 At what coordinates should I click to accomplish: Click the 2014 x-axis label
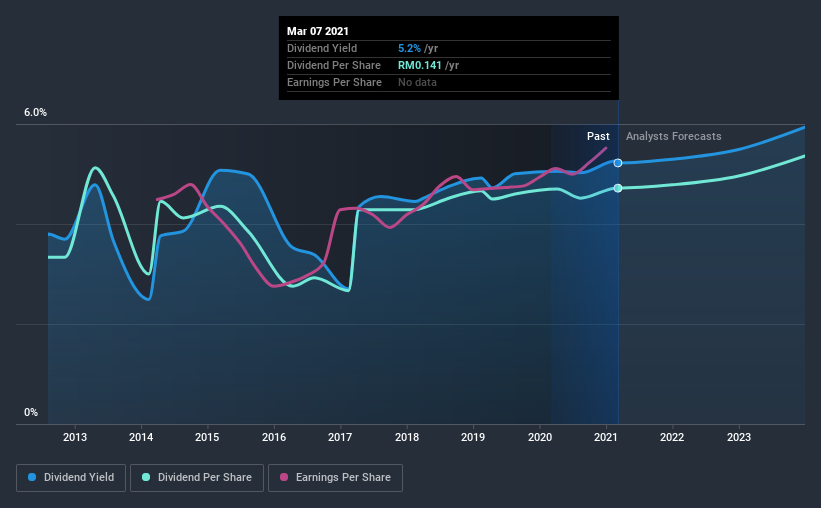[141, 437]
